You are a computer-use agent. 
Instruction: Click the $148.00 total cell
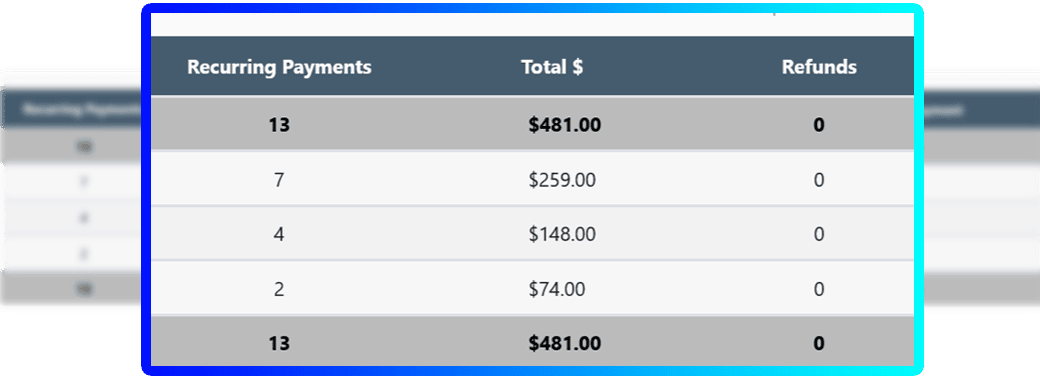(562, 234)
